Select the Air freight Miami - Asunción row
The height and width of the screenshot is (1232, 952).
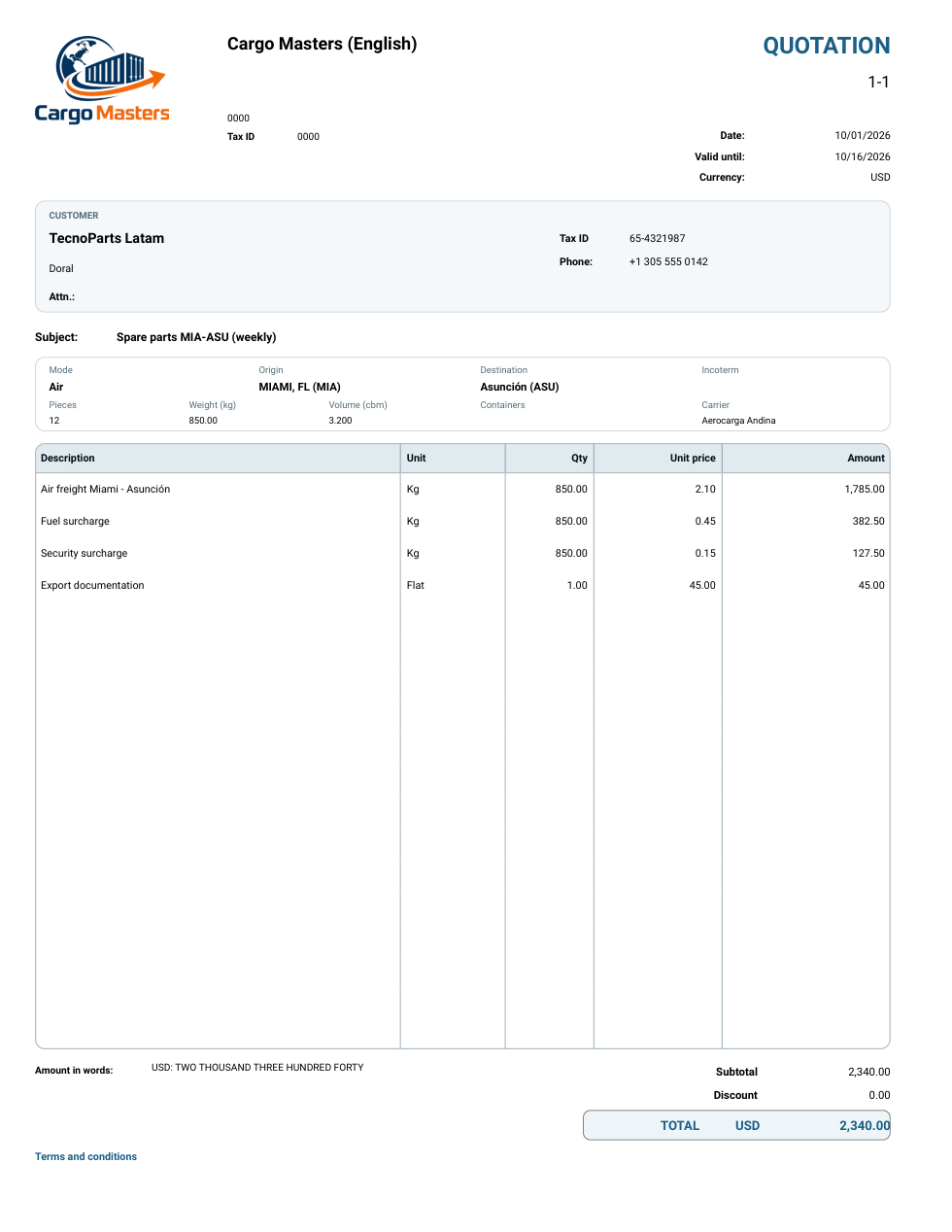click(x=462, y=489)
